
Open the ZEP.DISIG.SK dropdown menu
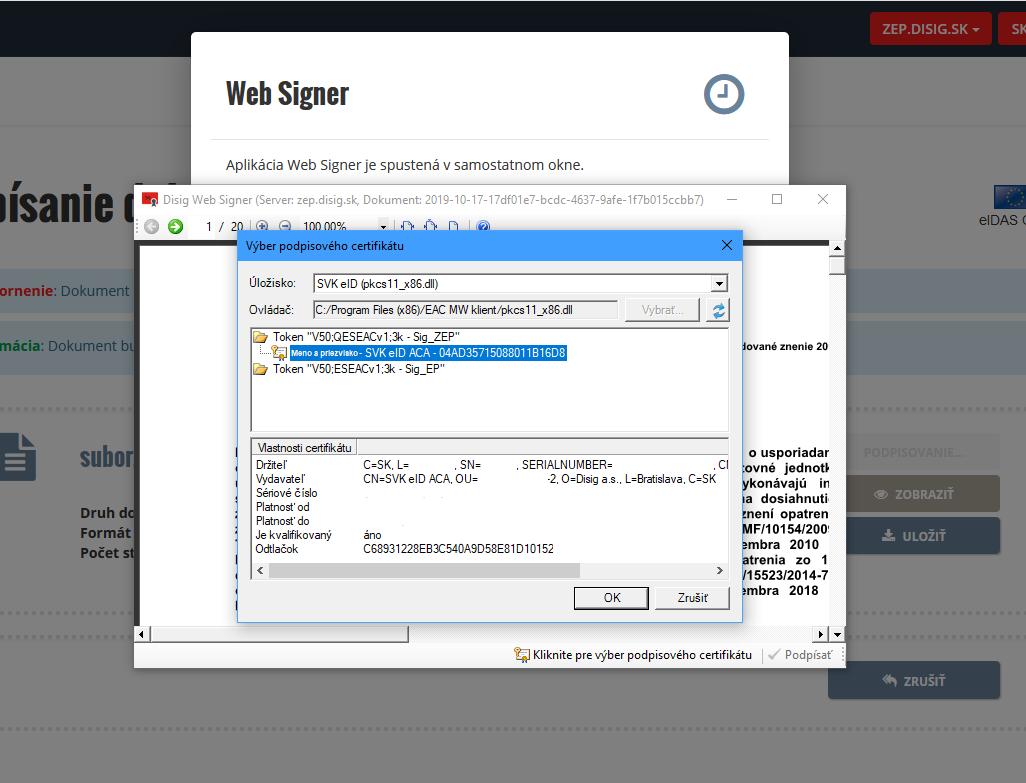pos(929,29)
